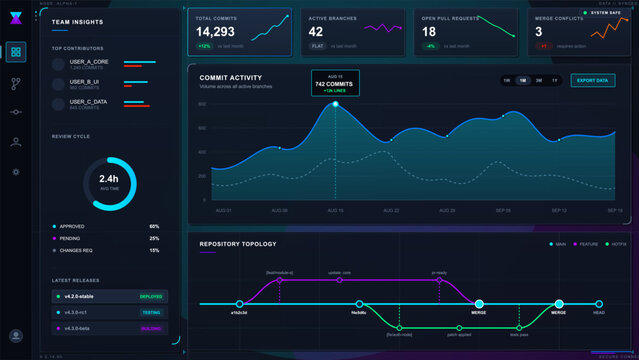The width and height of the screenshot is (639, 360).
Task: Select the 3M time range
Action: (x=539, y=80)
